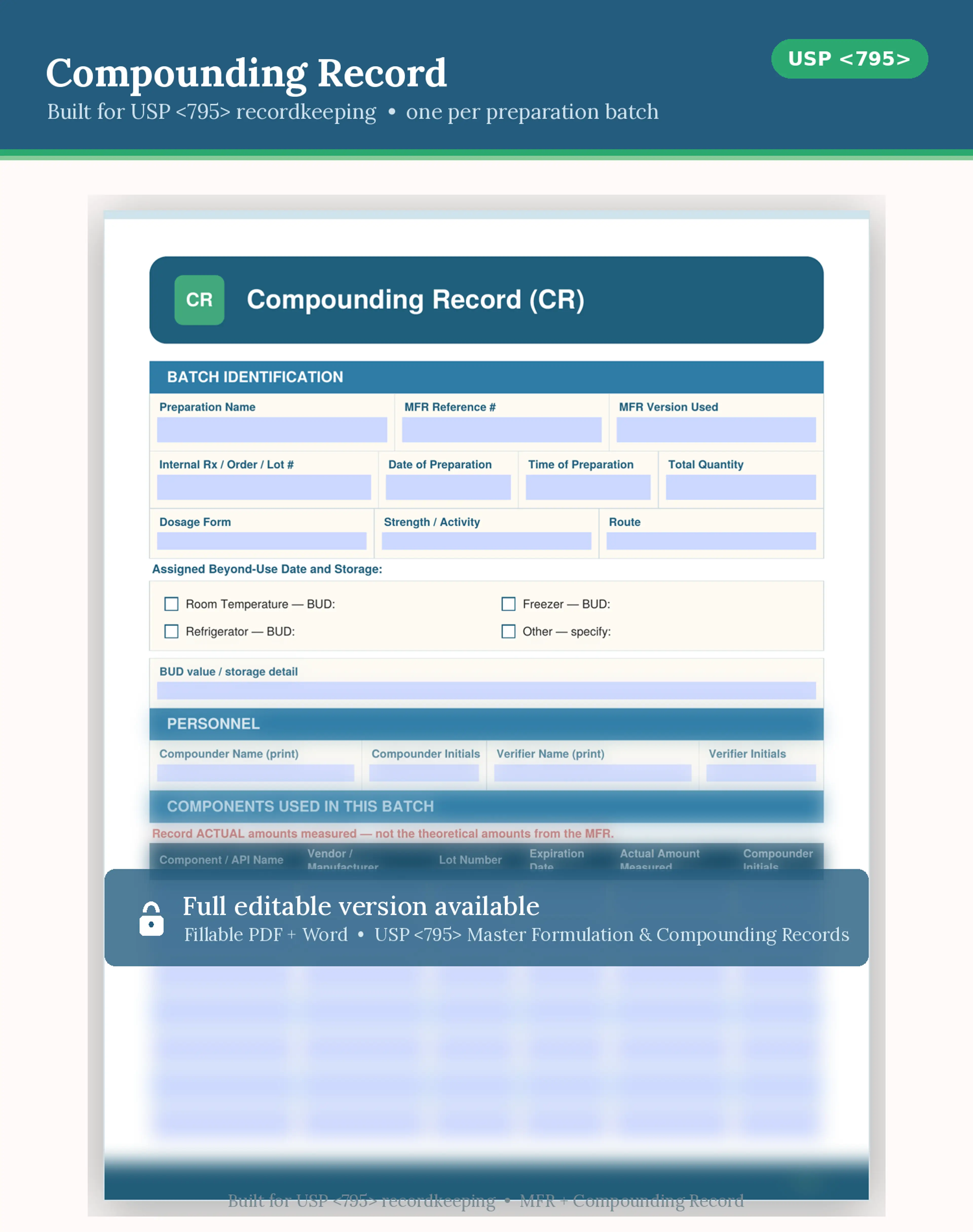
Task: Click the Dosage Form field
Action: (x=261, y=541)
